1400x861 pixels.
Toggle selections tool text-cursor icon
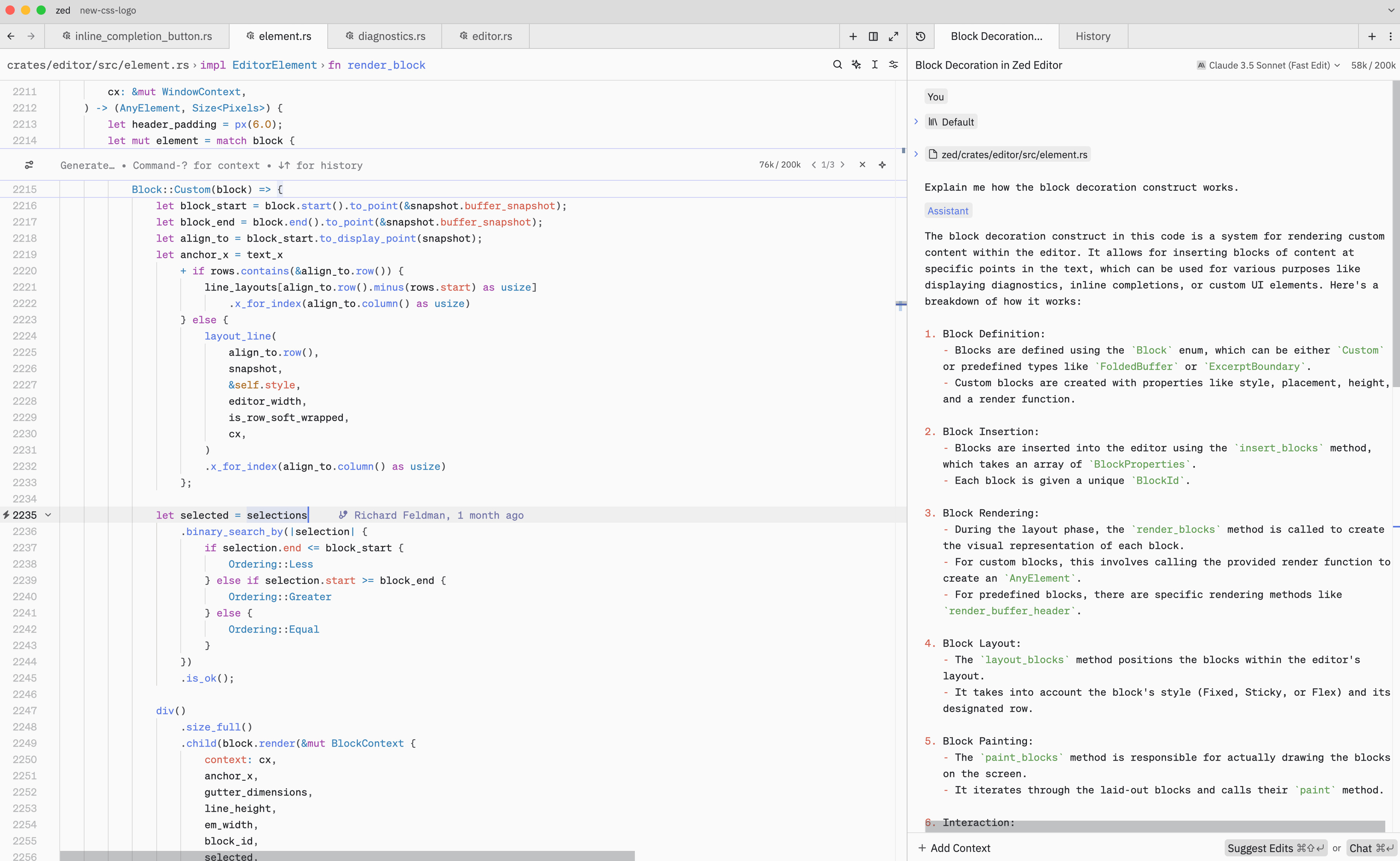tap(875, 65)
